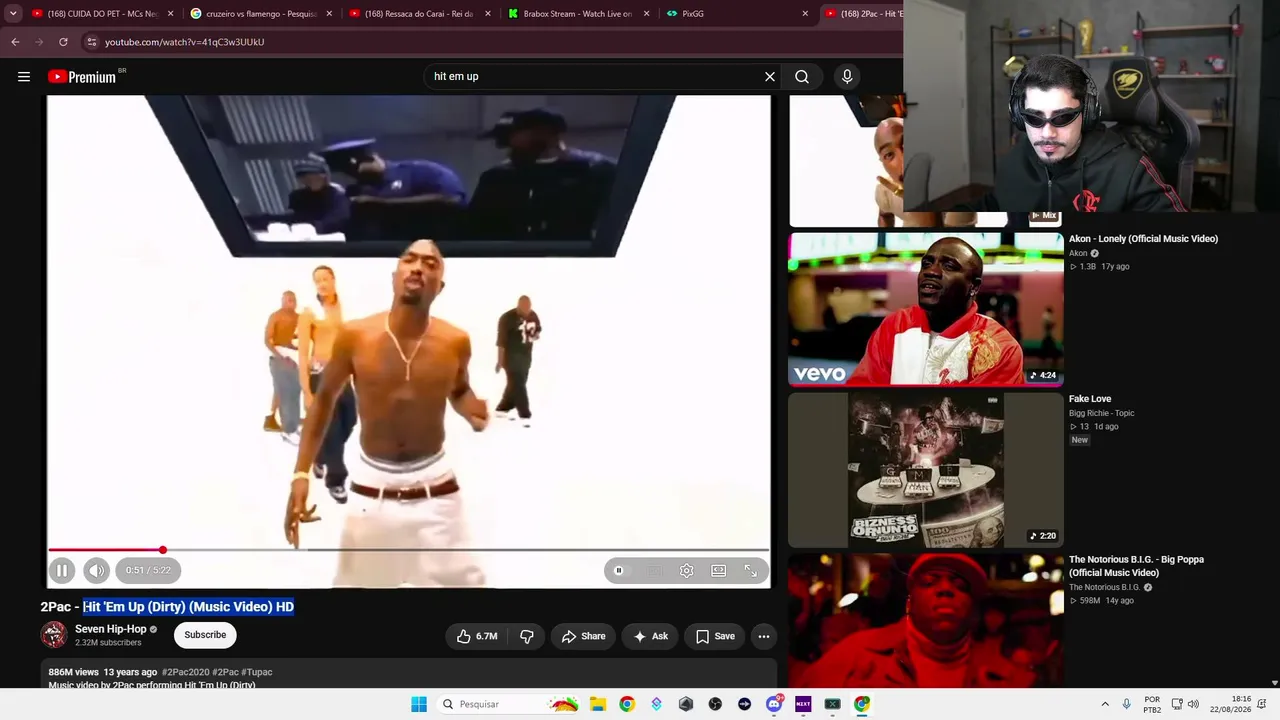Click the search magnifier button
Image resolution: width=1280 pixels, height=720 pixels.
tap(802, 77)
